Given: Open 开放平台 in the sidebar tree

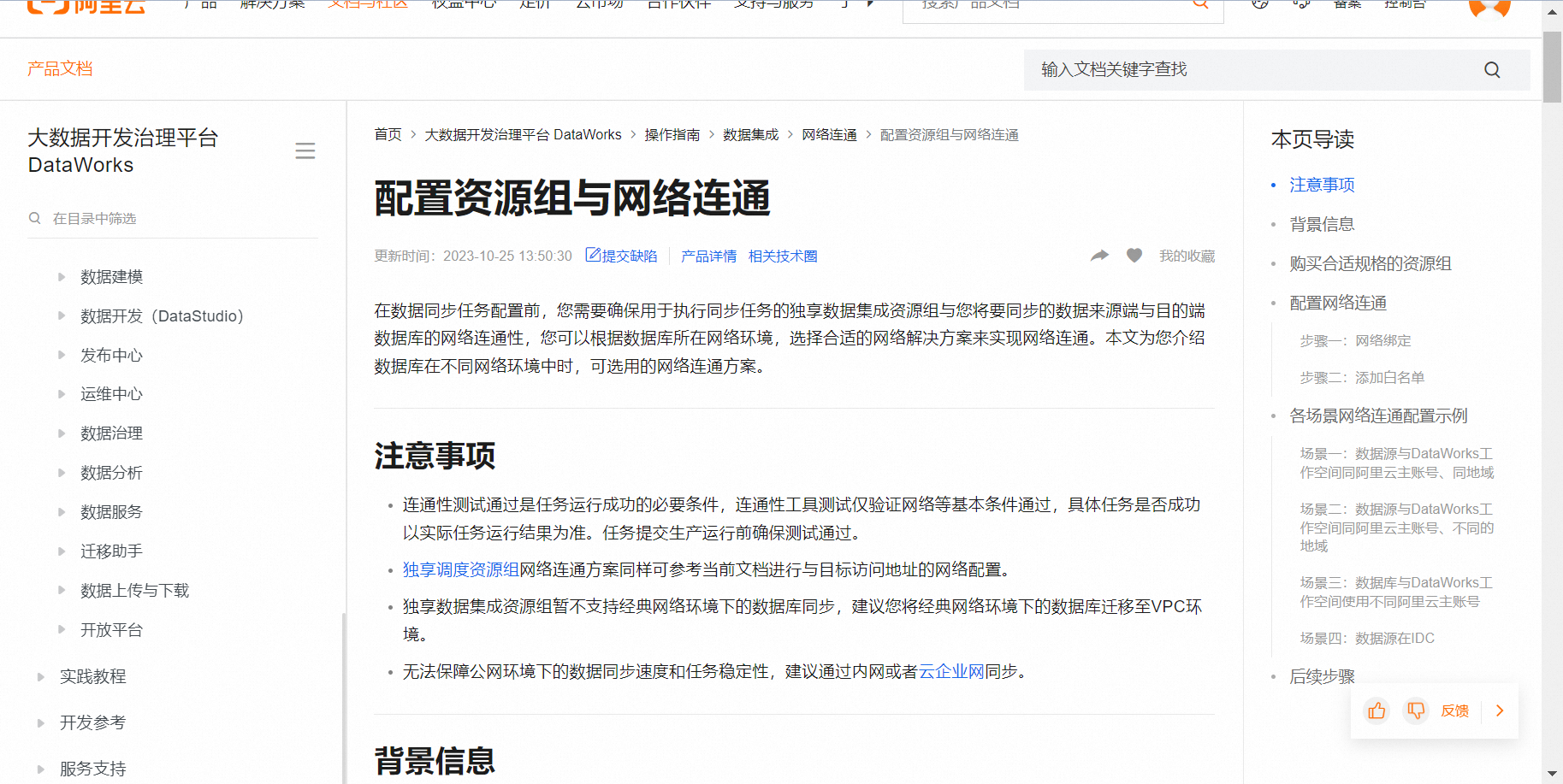Looking at the screenshot, I should 111,630.
